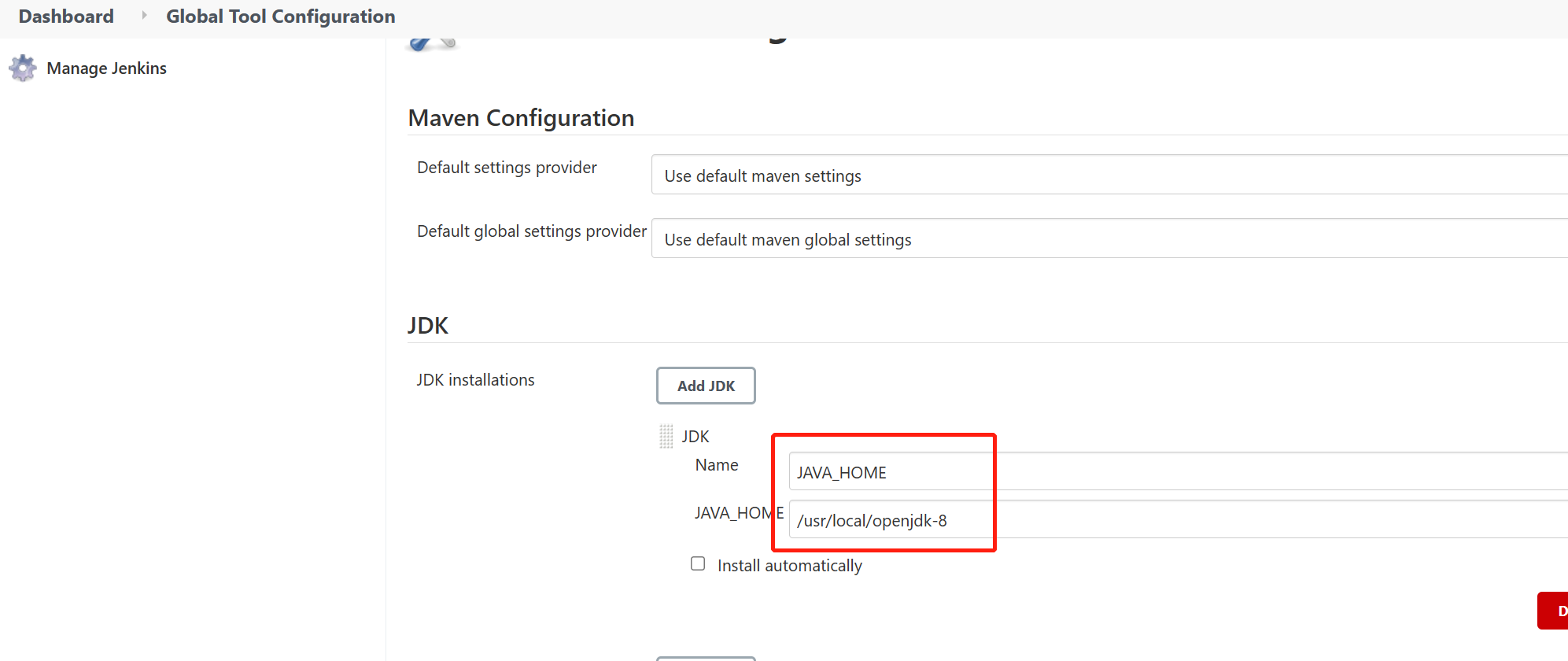This screenshot has width=1568, height=661.
Task: Click the Default settings provider label
Action: pos(507,168)
